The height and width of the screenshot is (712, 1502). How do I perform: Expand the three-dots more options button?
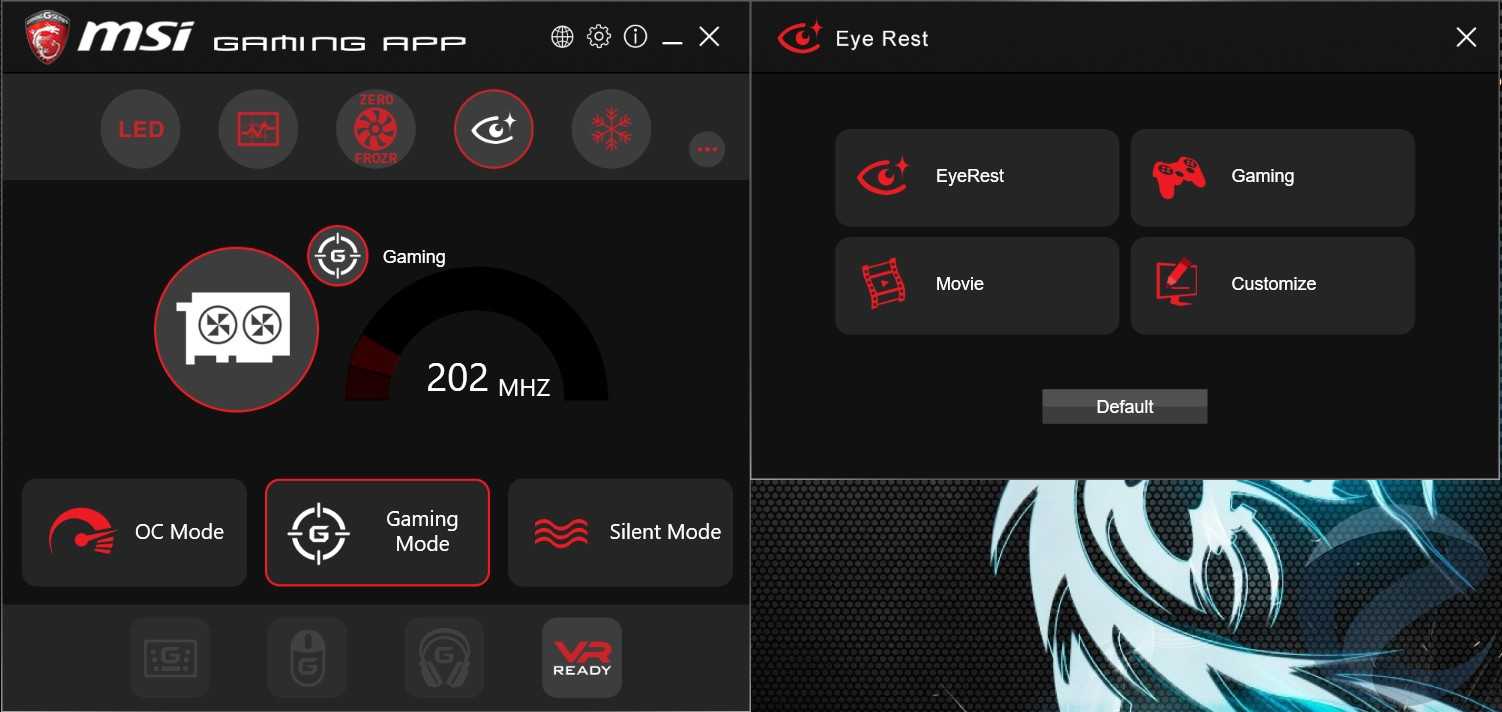(707, 149)
